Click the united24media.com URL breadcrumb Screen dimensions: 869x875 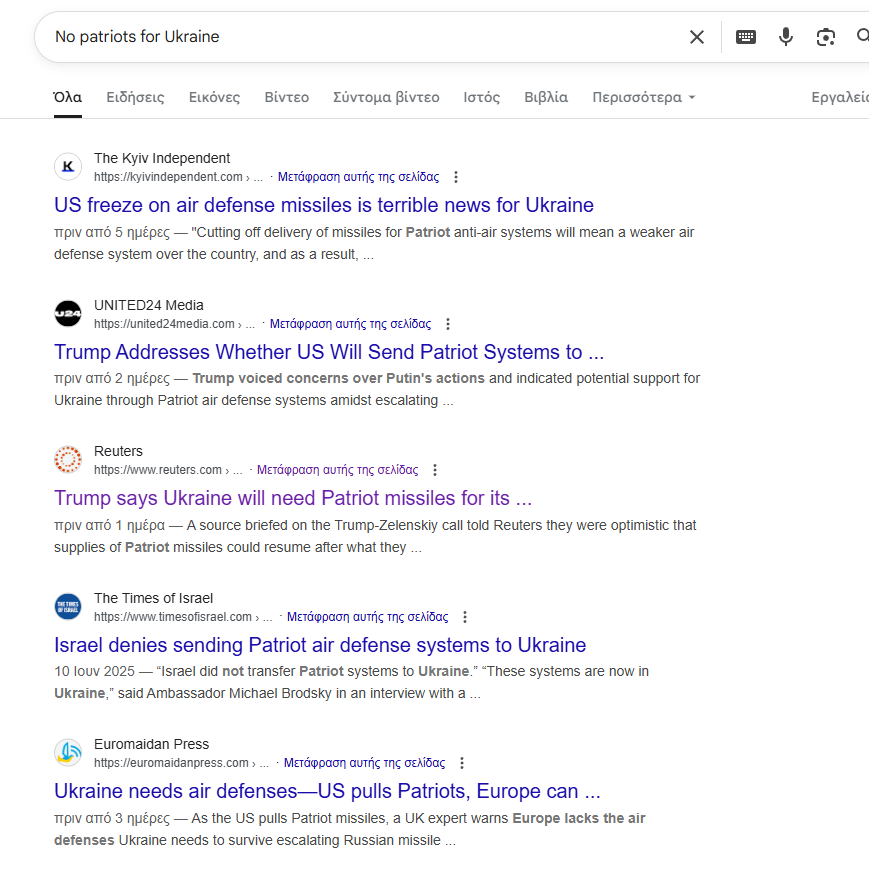pos(174,324)
